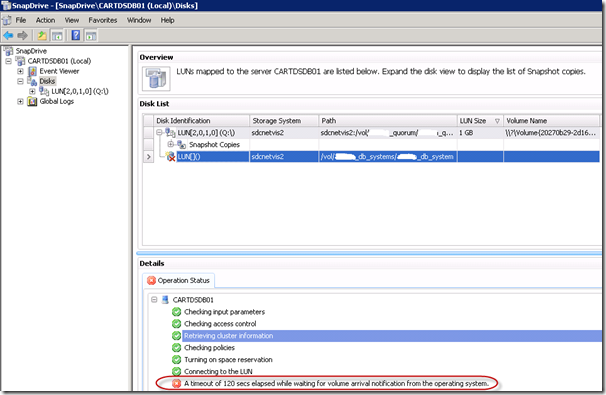The image size is (606, 395).
Task: Open the Favorites menu
Action: coord(102,20)
